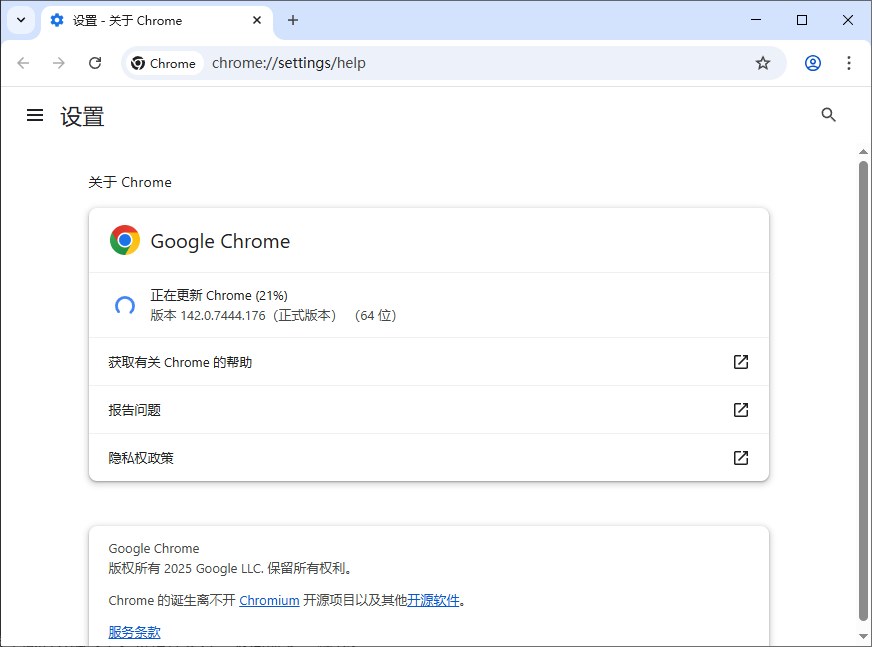Viewport: 872px width, 647px height.
Task: Click the search icon in settings
Action: pyautogui.click(x=828, y=114)
